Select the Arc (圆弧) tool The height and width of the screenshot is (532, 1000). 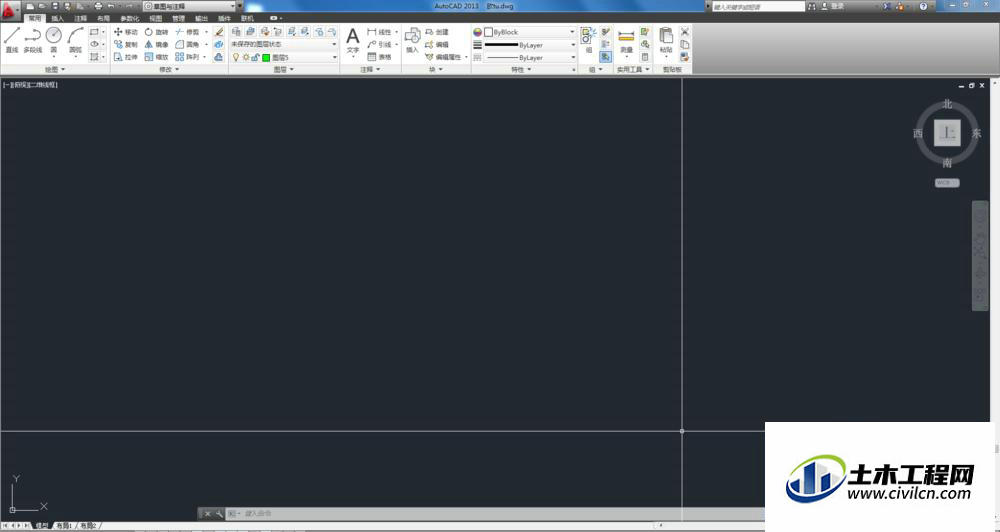coord(75,40)
